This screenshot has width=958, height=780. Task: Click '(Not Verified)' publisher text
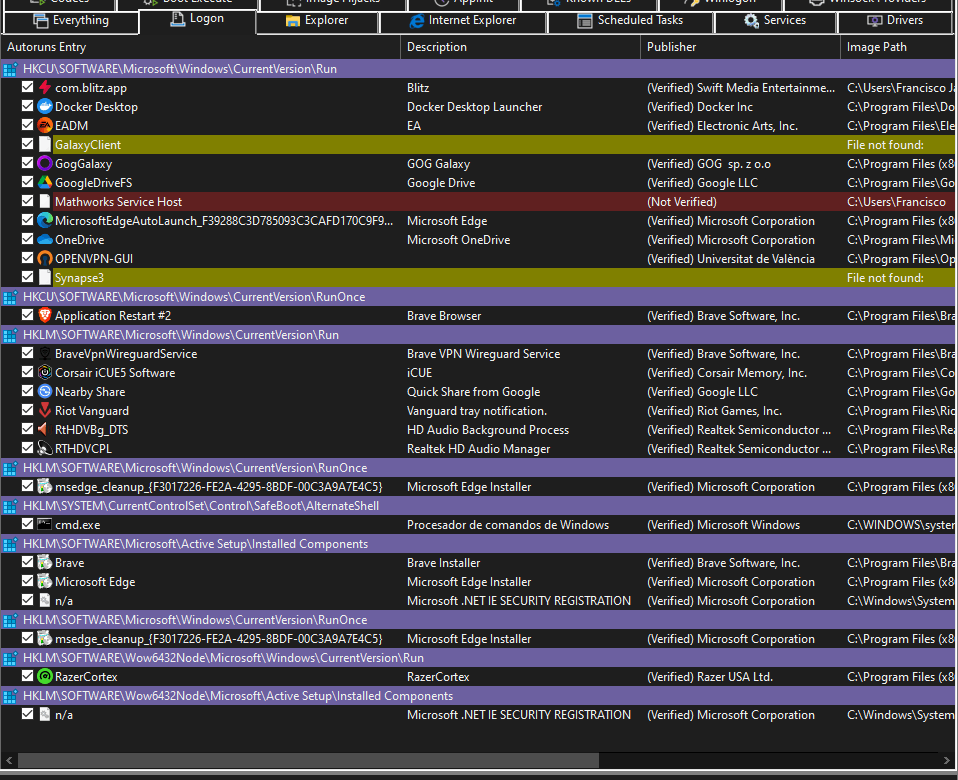[x=682, y=202]
